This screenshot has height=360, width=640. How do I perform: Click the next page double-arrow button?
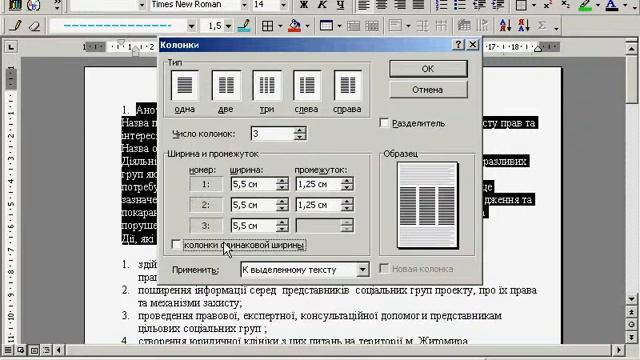pyautogui.click(x=631, y=337)
